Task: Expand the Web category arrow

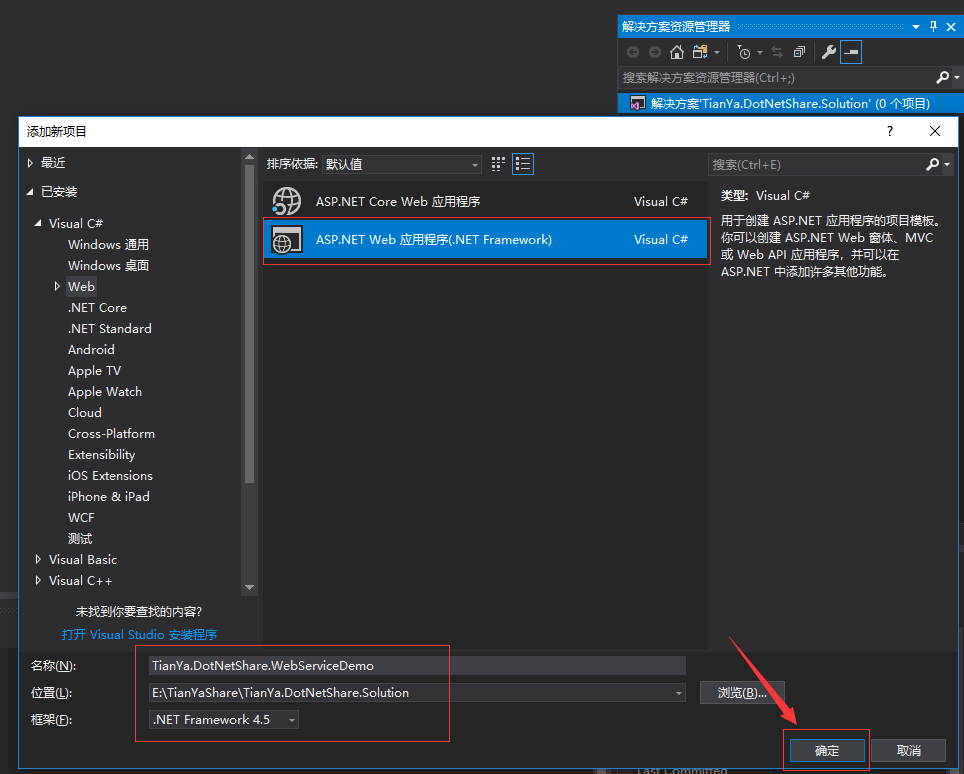Action: point(57,286)
